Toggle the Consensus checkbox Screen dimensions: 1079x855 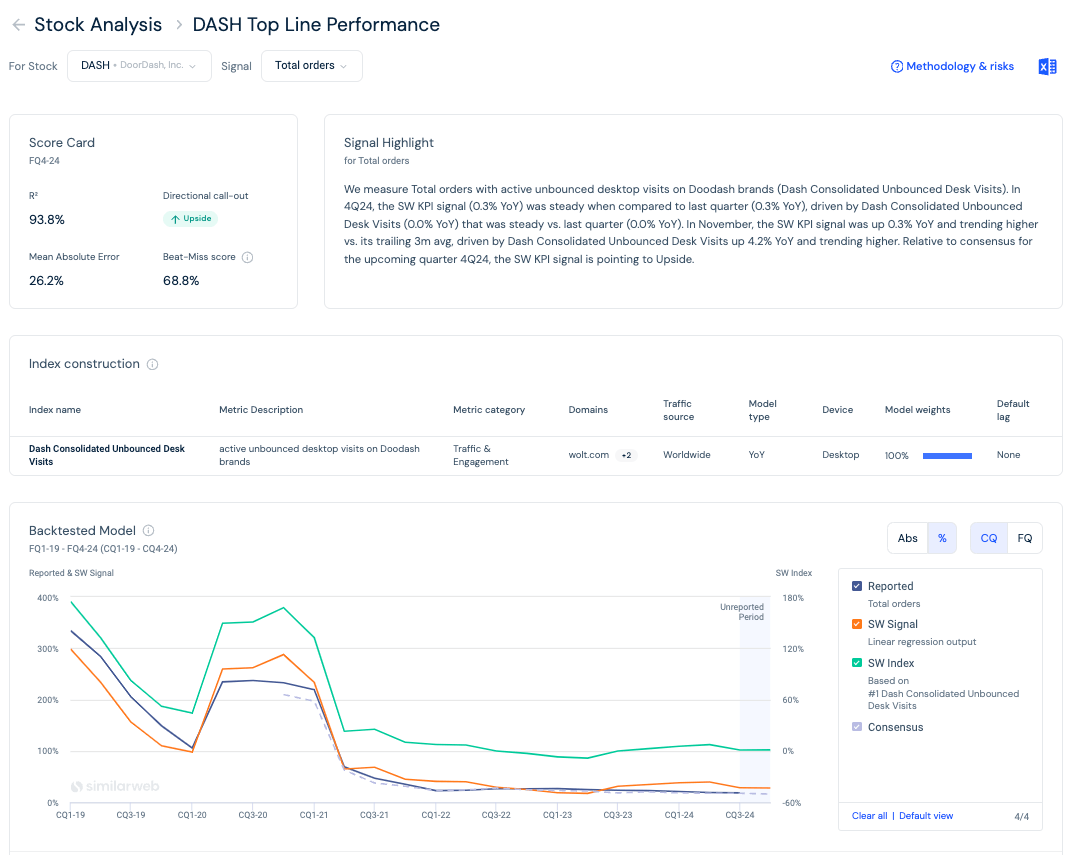pyautogui.click(x=857, y=727)
